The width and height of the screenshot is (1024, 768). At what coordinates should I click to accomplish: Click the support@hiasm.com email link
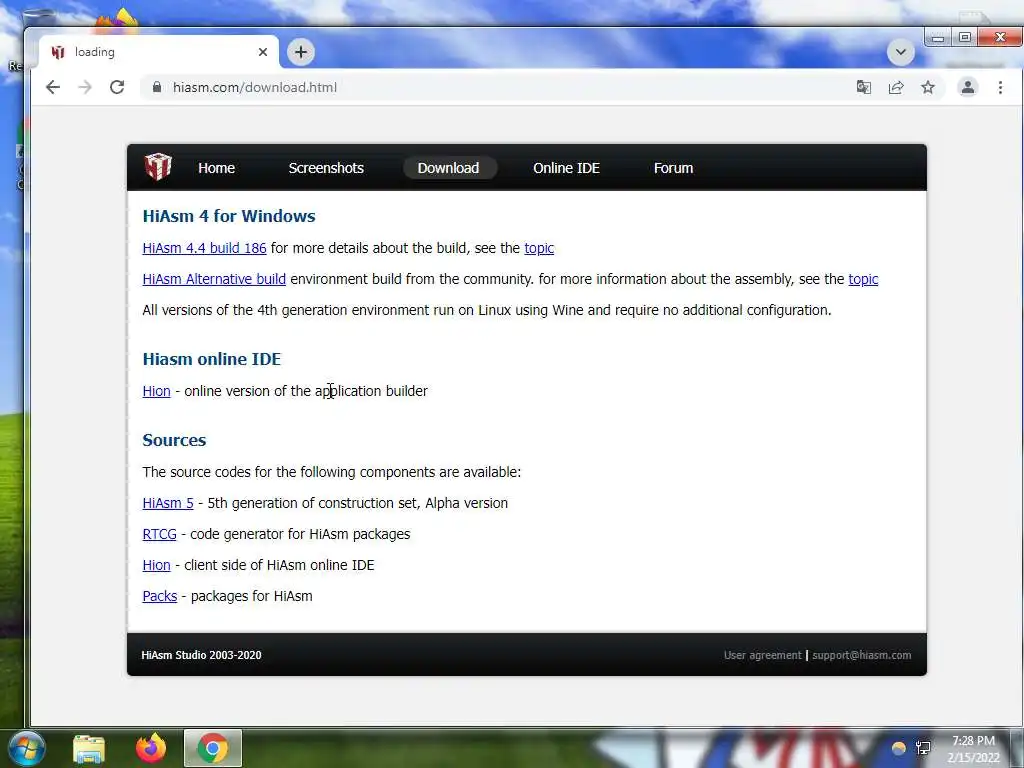(861, 655)
